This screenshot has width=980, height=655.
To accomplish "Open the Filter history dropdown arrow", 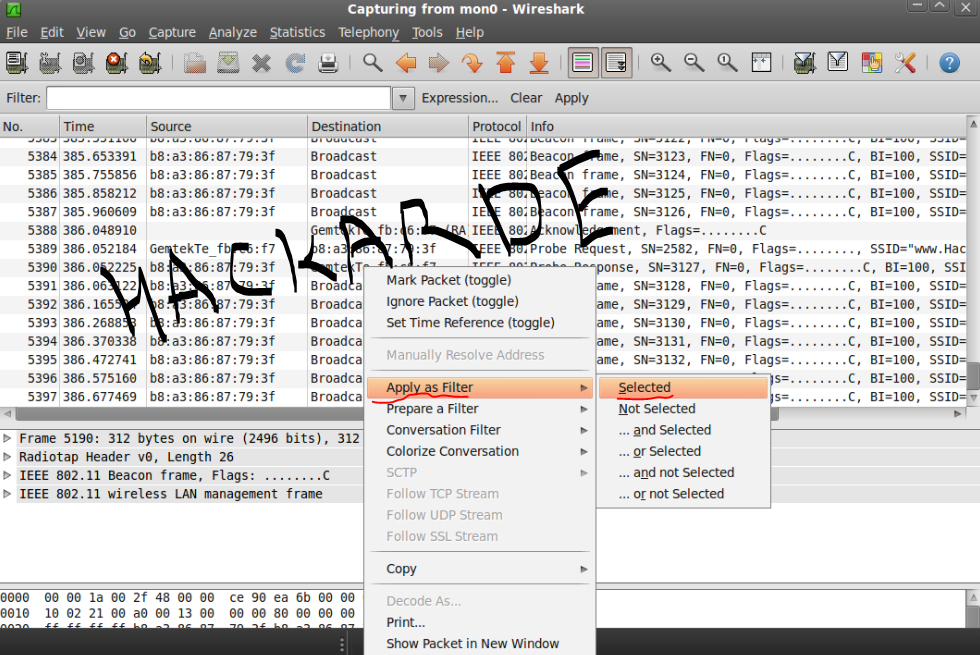I will click(x=403, y=98).
